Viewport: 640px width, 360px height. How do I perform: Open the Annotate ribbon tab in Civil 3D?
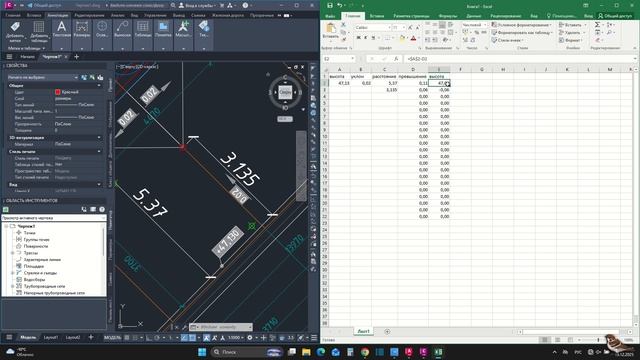pyautogui.click(x=58, y=15)
